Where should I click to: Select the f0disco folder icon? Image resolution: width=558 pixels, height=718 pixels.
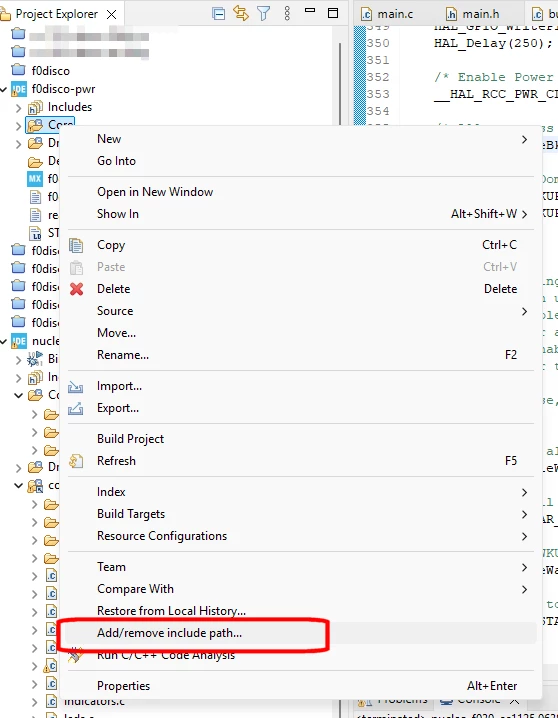pyautogui.click(x=18, y=70)
